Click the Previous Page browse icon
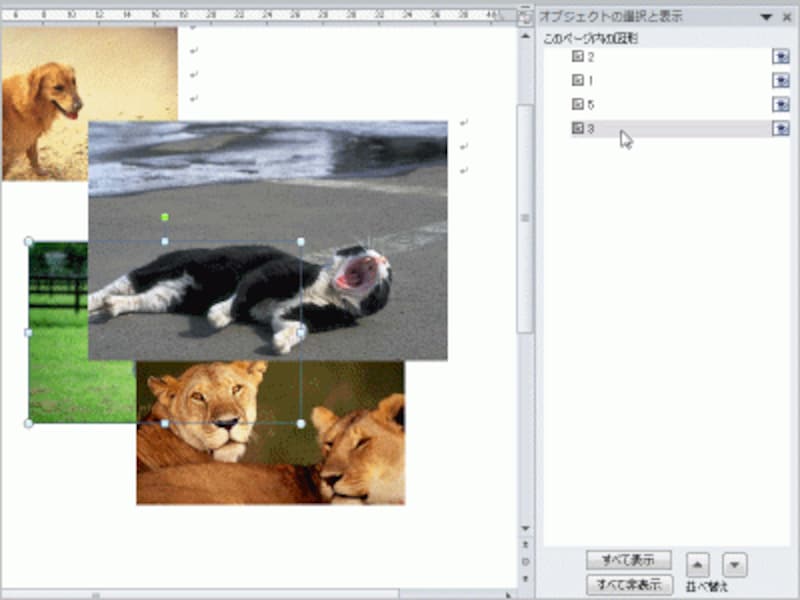800x600 pixels. pyautogui.click(x=524, y=544)
